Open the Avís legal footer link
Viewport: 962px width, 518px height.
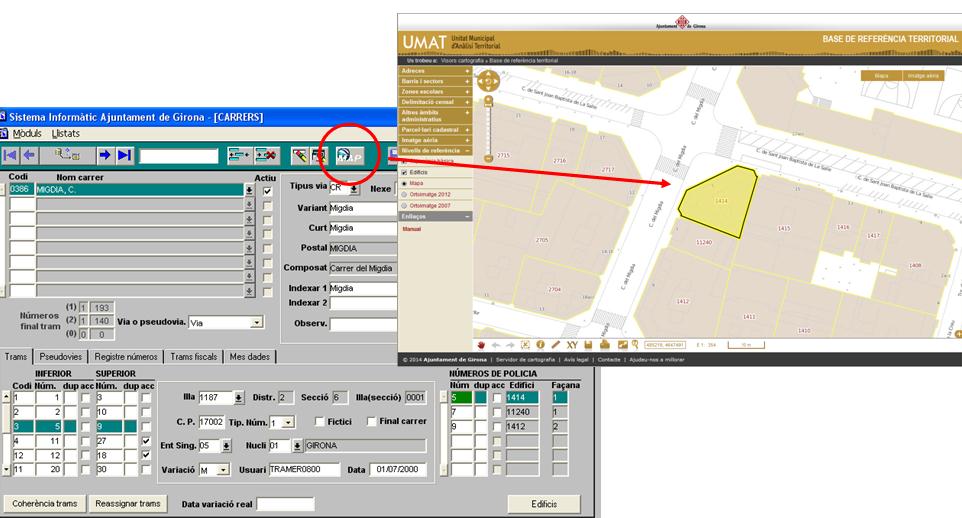(576, 360)
